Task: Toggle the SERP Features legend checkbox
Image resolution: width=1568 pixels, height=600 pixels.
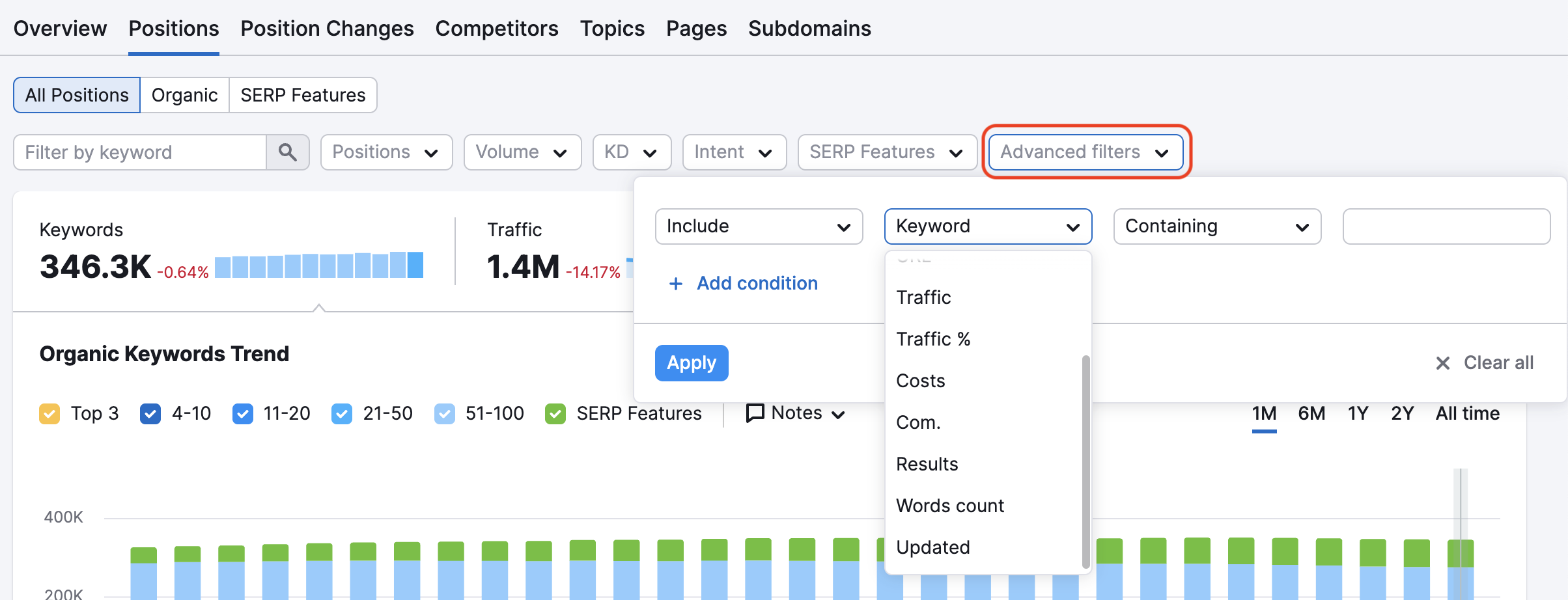Action: click(x=555, y=413)
